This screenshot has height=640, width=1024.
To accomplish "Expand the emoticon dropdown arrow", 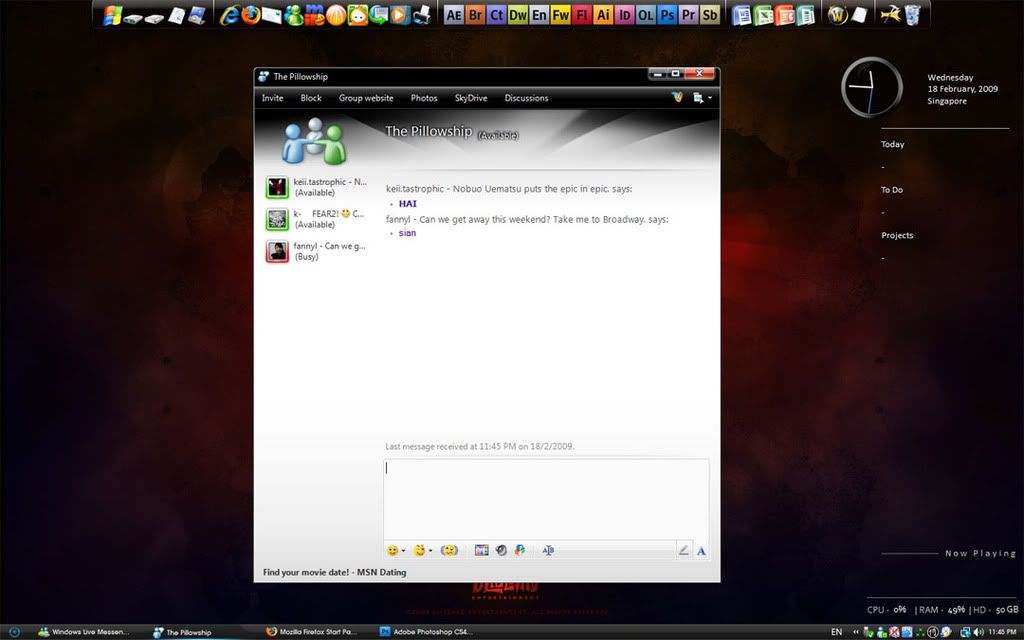I will [404, 551].
